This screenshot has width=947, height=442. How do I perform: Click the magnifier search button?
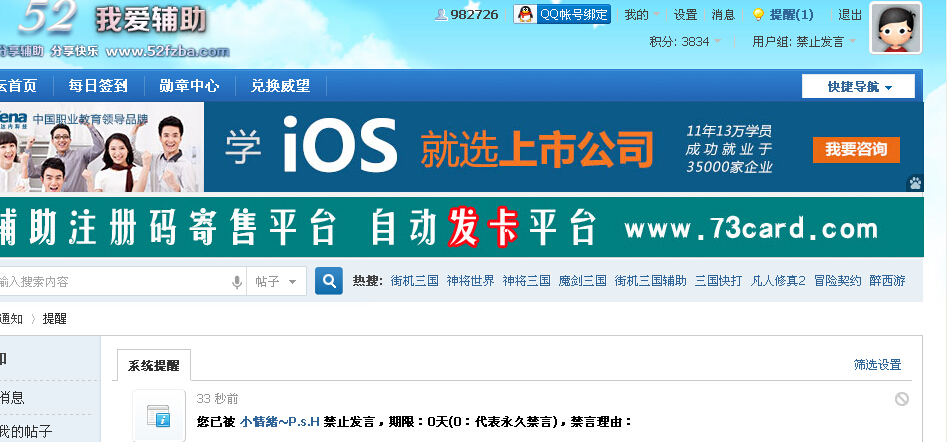point(329,281)
